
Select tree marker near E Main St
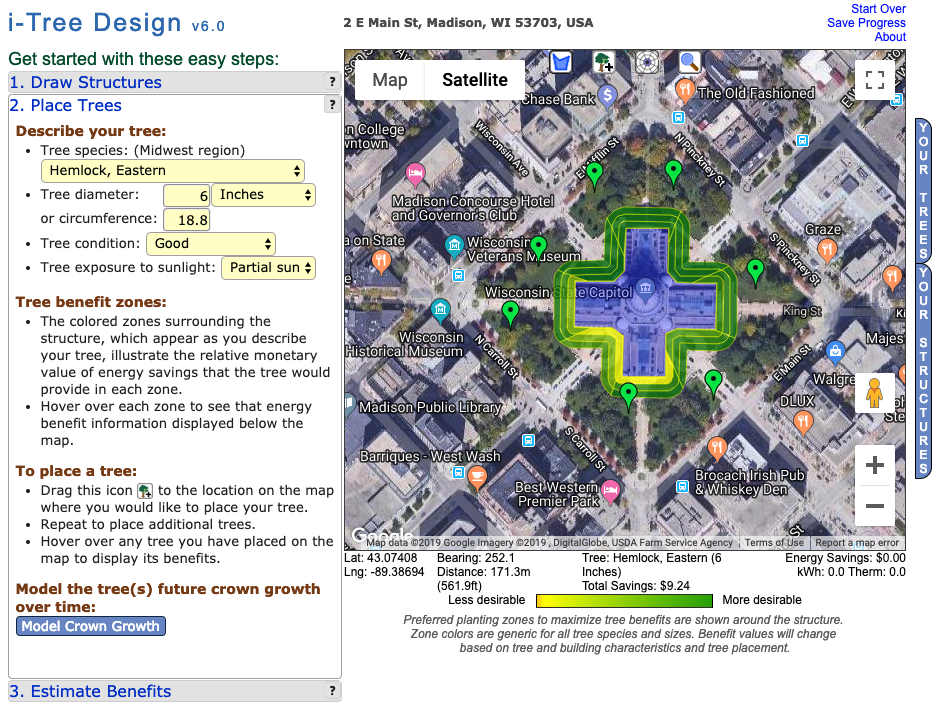pos(713,382)
